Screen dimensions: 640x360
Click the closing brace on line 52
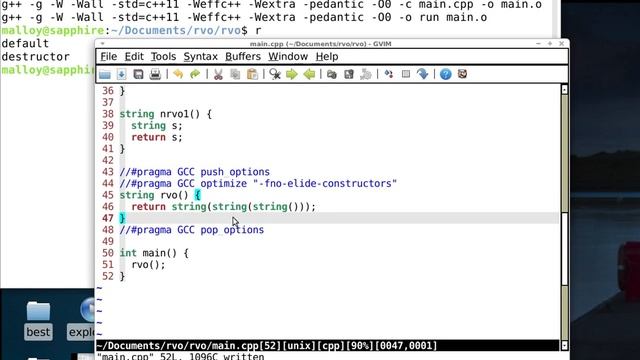point(122,276)
